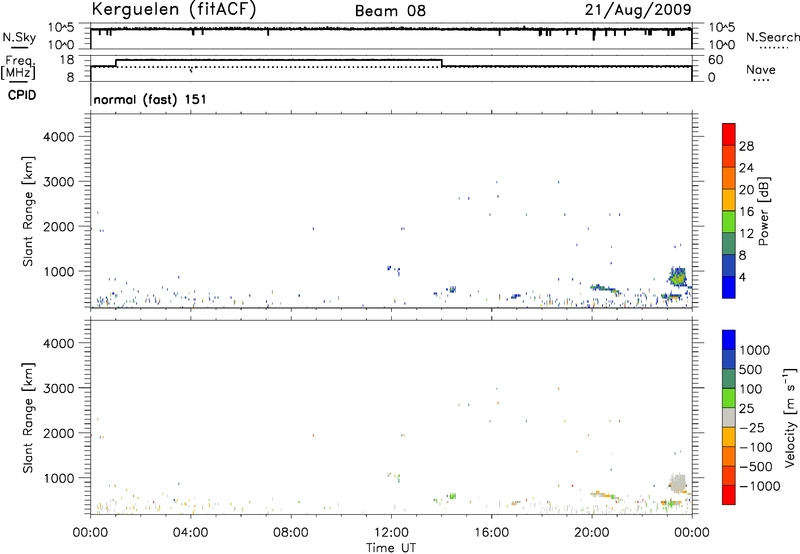
Task: Click the gray velocity echo cluster near 23:30
Action: (678, 483)
